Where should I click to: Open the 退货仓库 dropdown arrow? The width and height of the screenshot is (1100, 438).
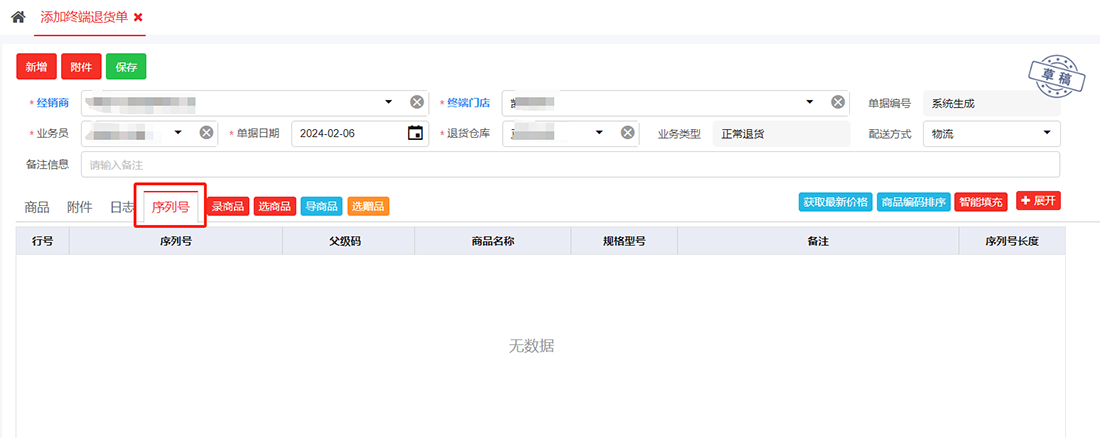[600, 133]
